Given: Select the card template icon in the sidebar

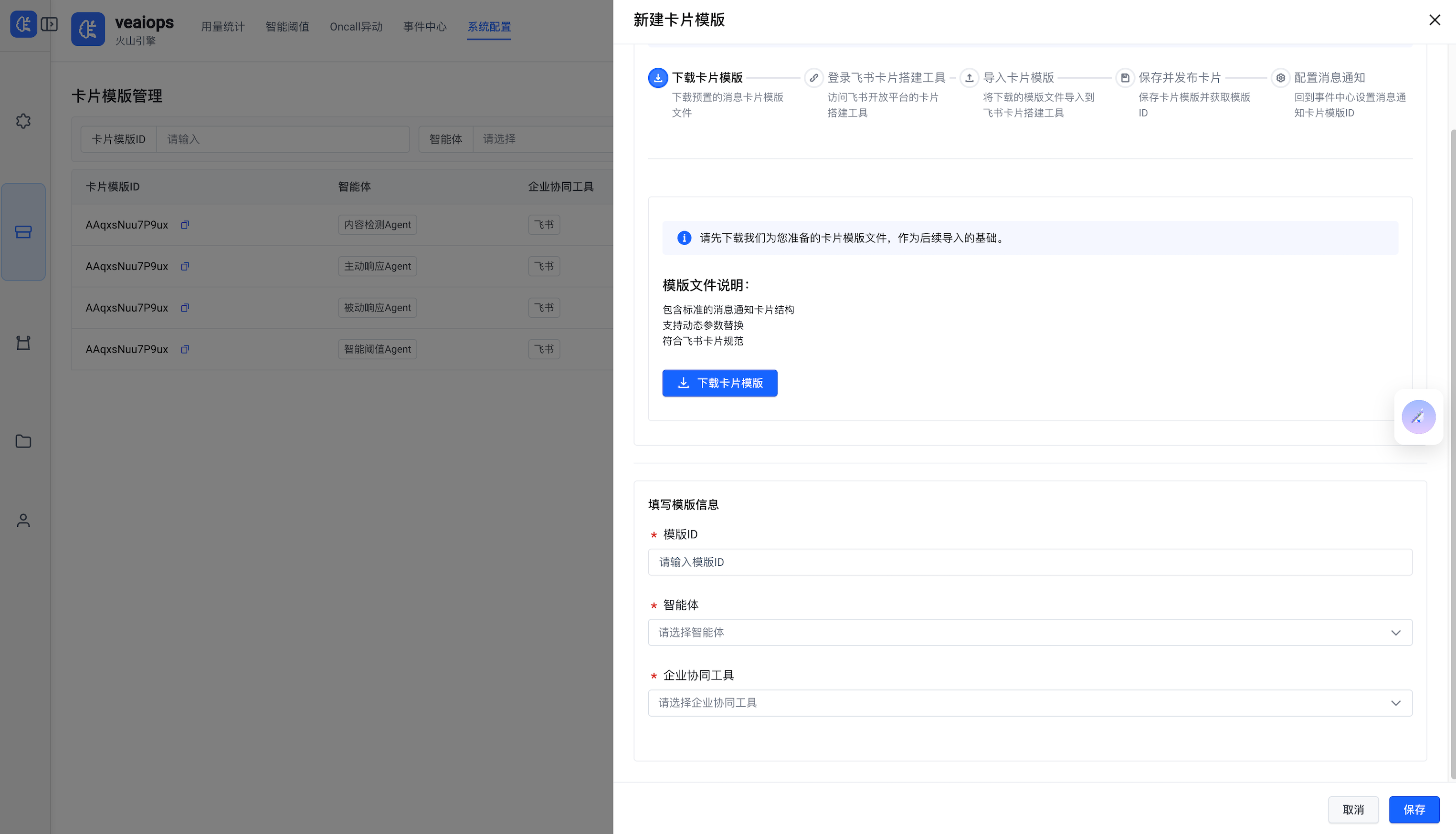Looking at the screenshot, I should [x=23, y=232].
